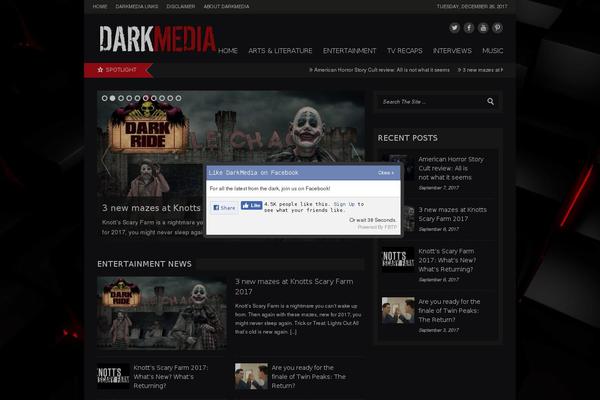Select the ninth slider dot
This screenshot has width=600, height=400.
pyautogui.click(x=170, y=98)
